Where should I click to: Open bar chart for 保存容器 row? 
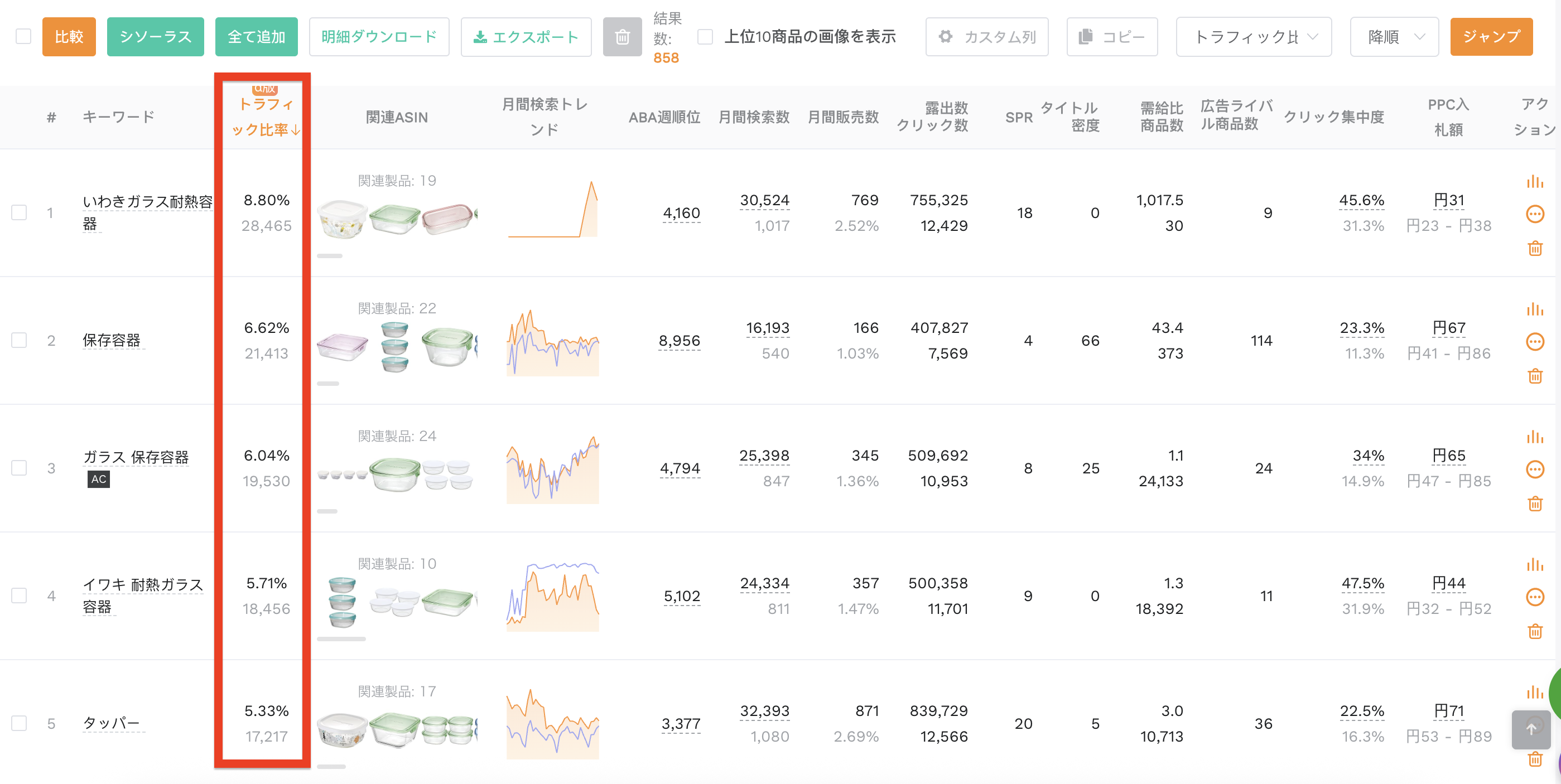pyautogui.click(x=1534, y=309)
